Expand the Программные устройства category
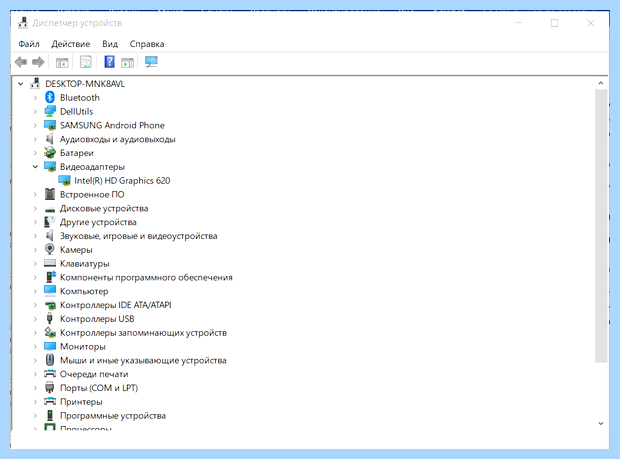 (x=35, y=416)
